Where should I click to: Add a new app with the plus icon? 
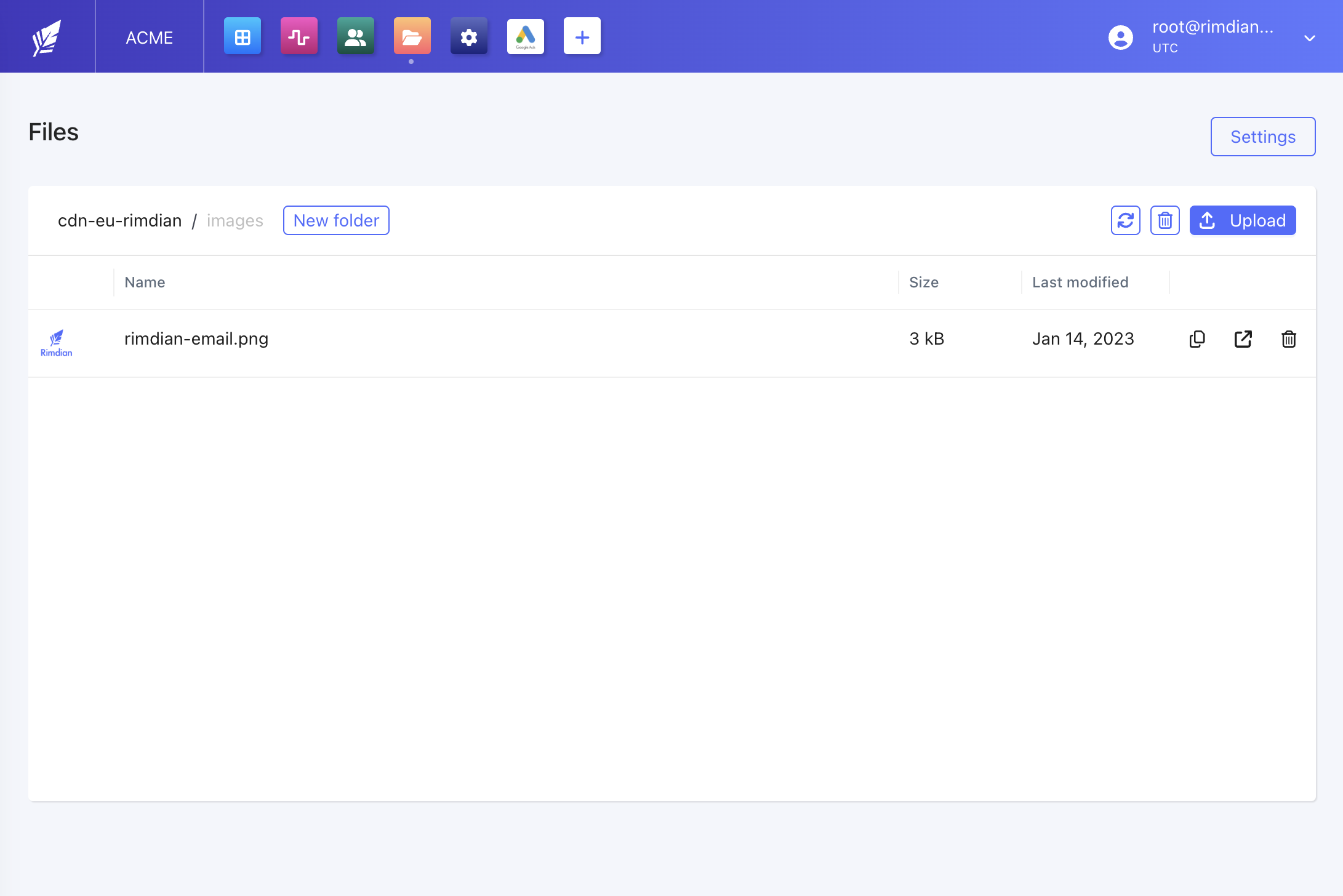click(x=582, y=36)
